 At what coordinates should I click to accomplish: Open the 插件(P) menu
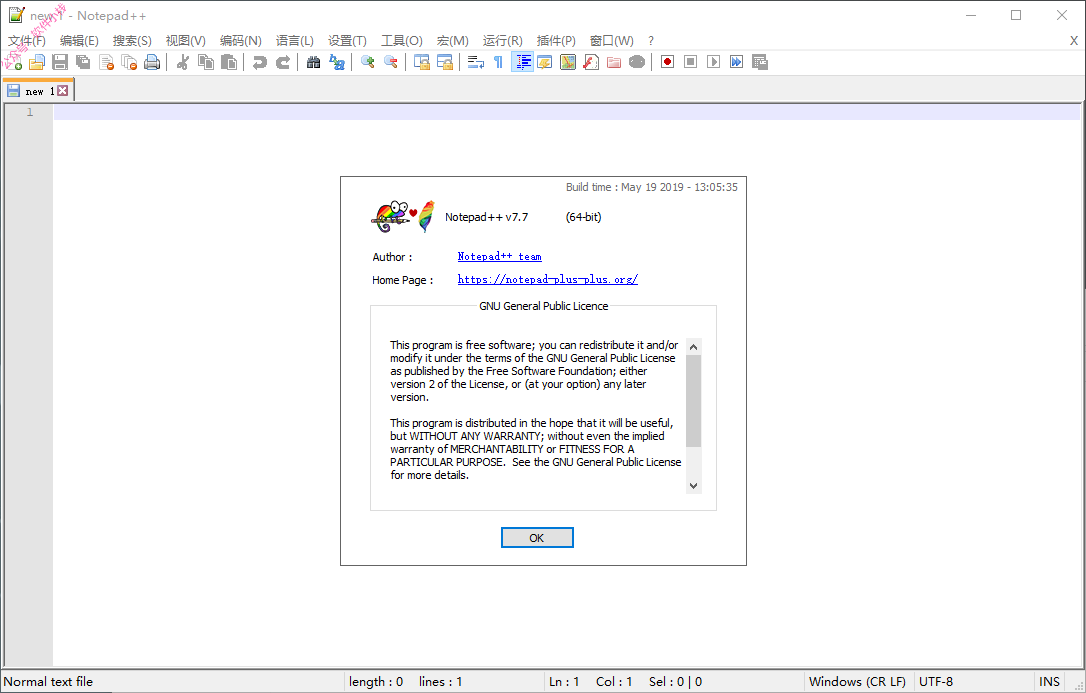click(556, 41)
